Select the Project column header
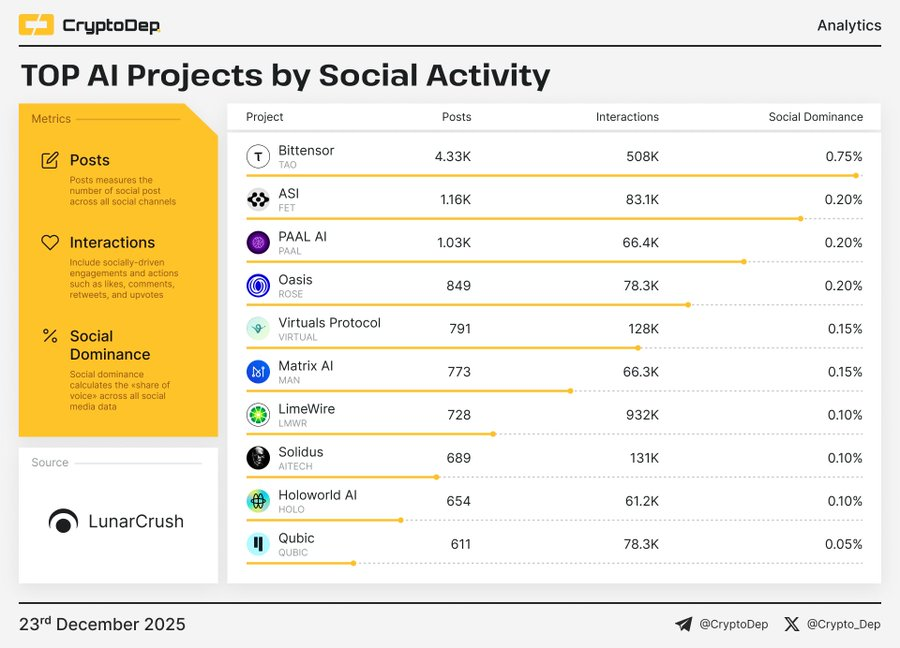Image resolution: width=900 pixels, height=648 pixels. 263,117
